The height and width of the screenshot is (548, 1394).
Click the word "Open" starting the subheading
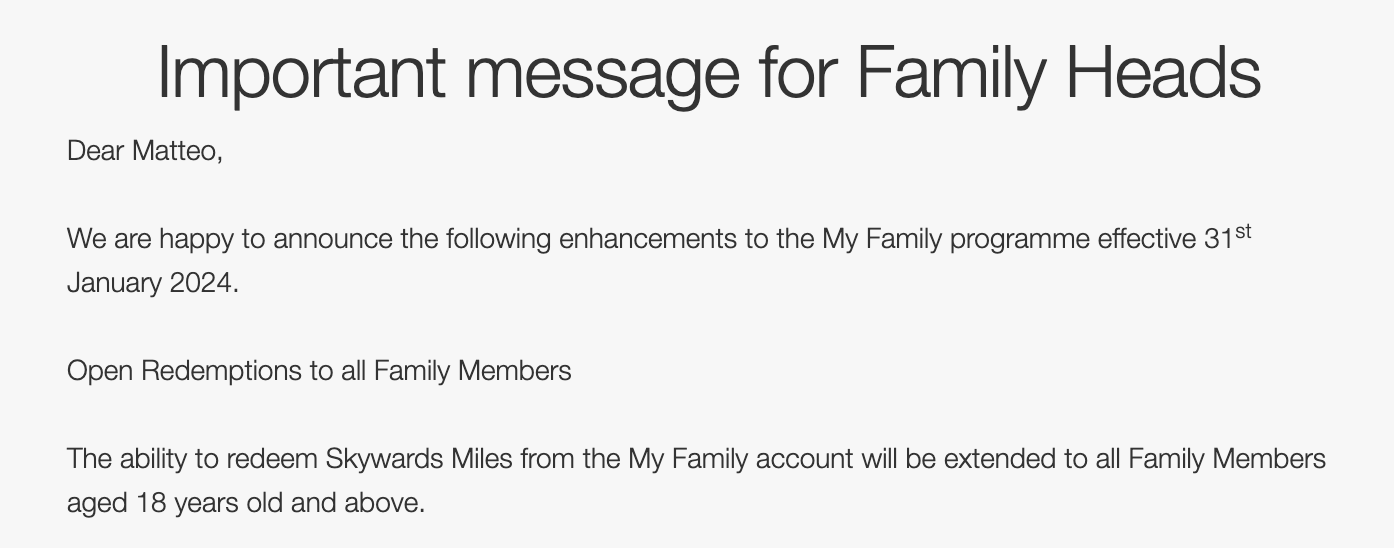pyautogui.click(x=100, y=372)
